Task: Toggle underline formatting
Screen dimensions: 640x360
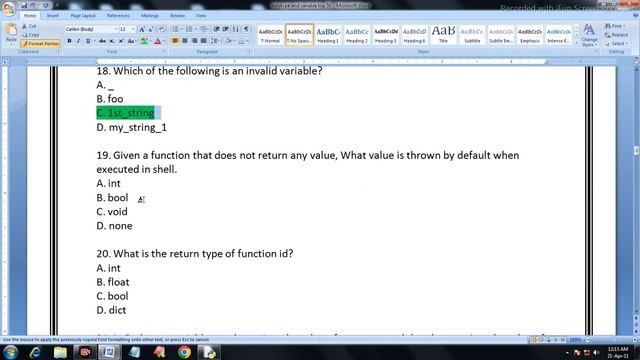Action: (x=88, y=41)
